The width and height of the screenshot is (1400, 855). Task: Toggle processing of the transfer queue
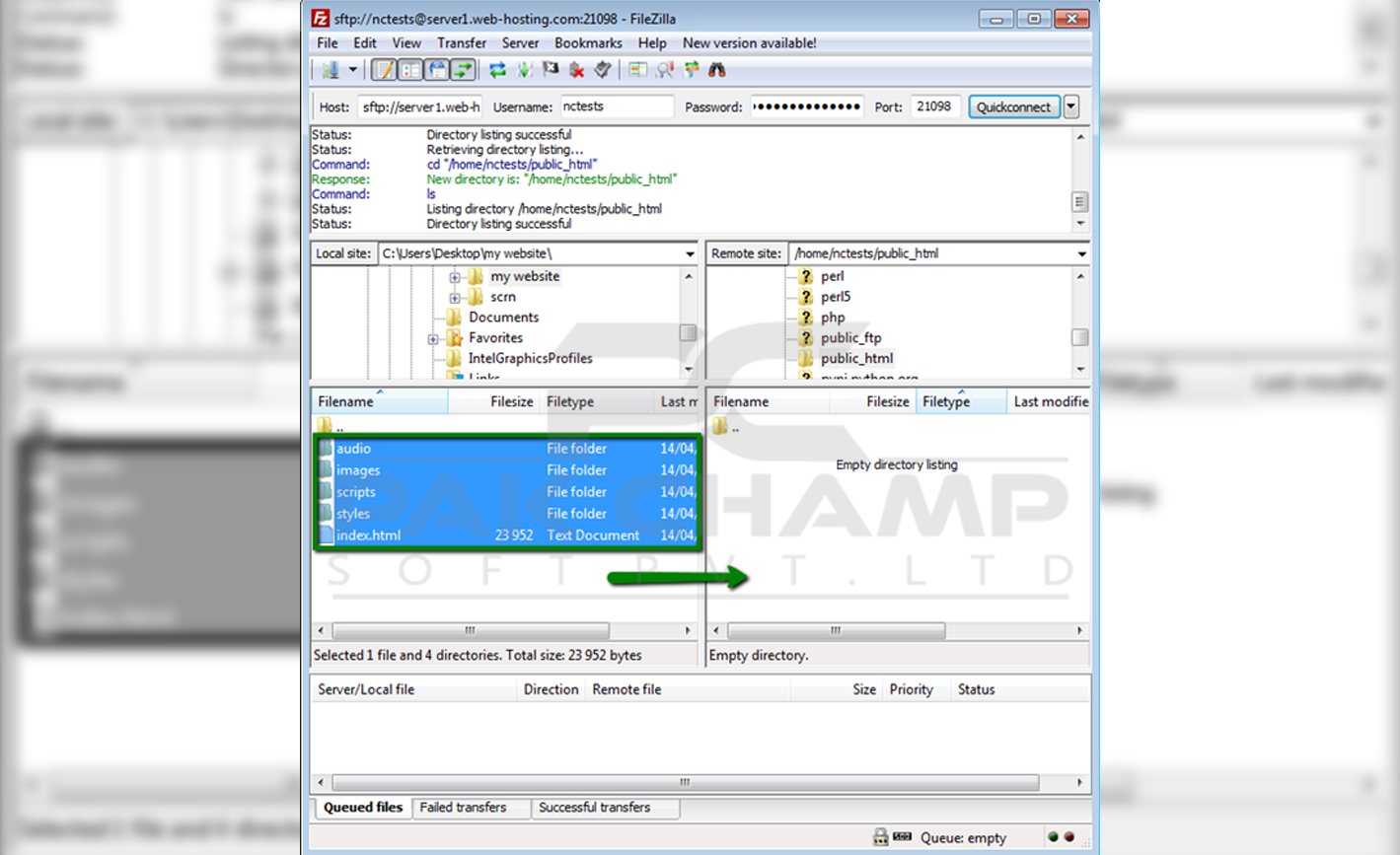[524, 70]
